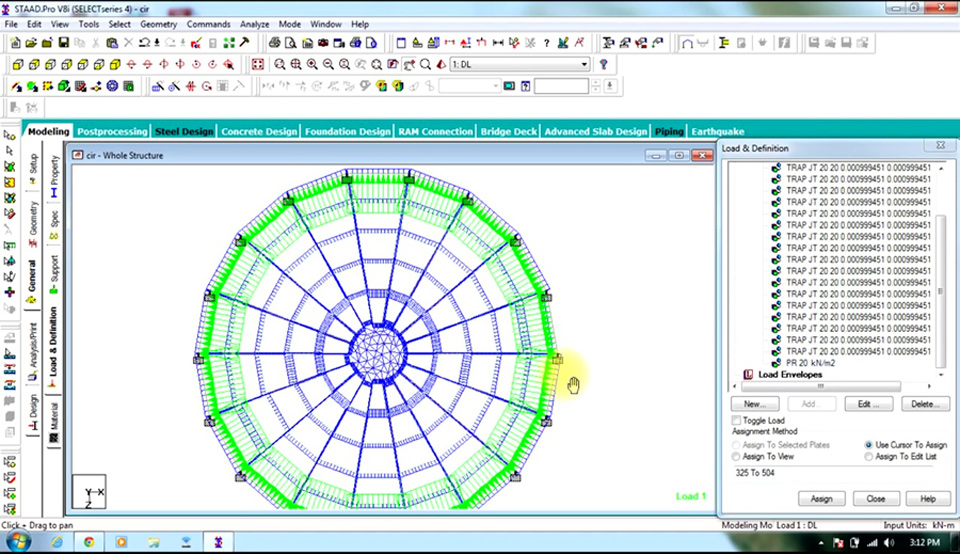Select the Use Cursor To Assign option

click(x=867, y=444)
